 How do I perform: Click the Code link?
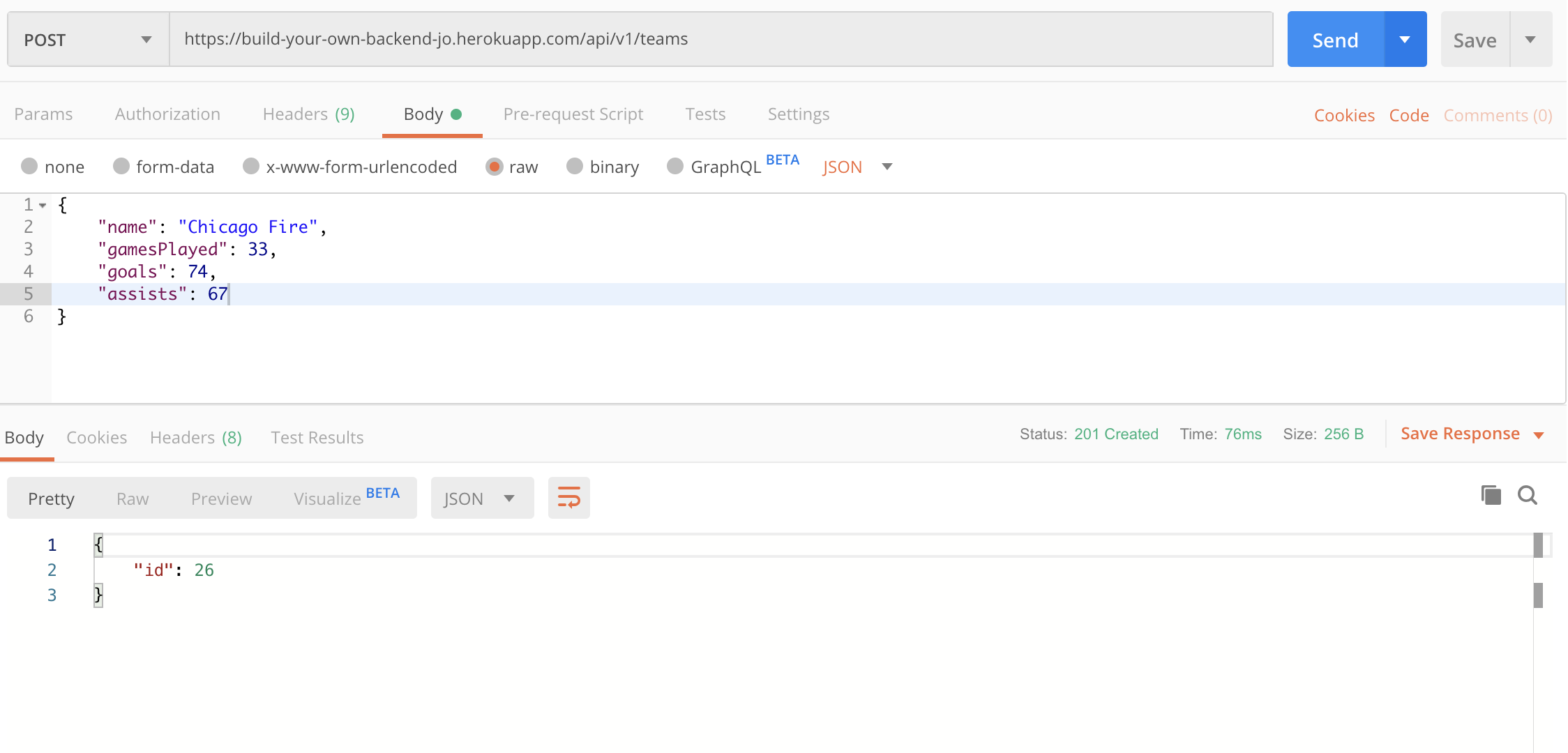[1409, 114]
